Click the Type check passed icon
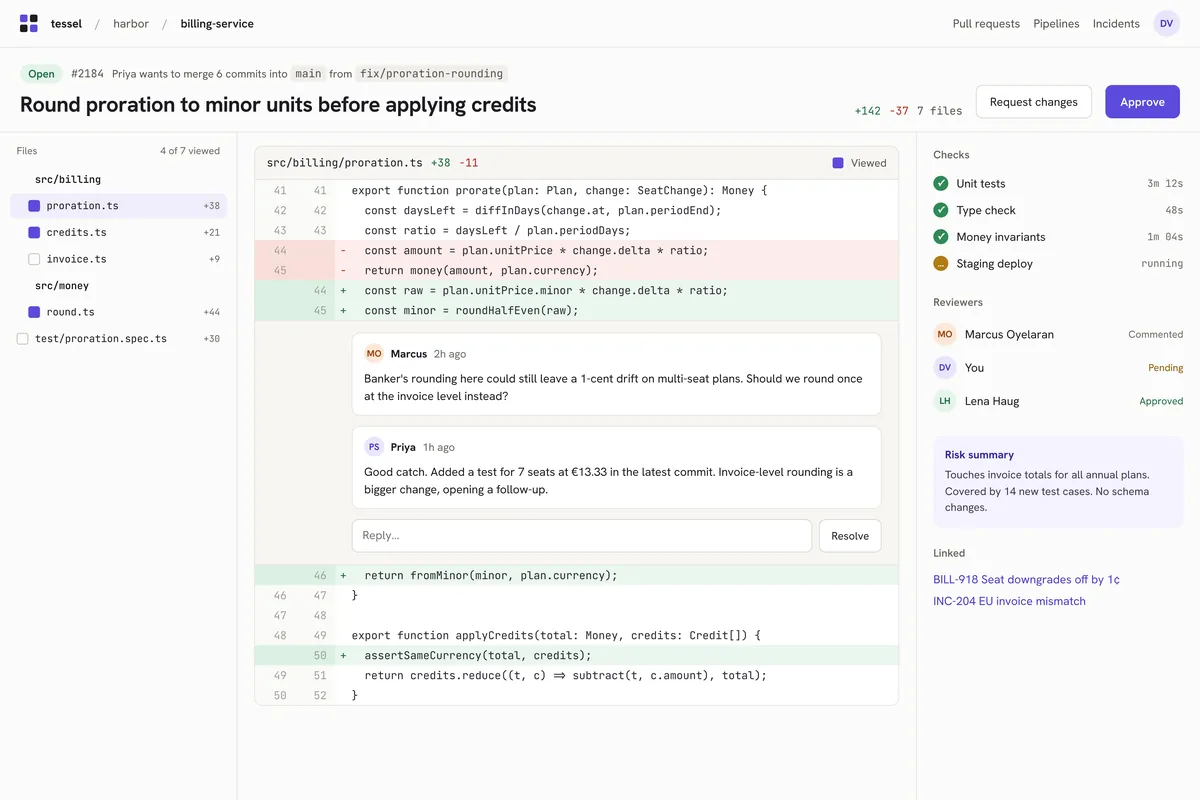The width and height of the screenshot is (1200, 800). coord(941,210)
